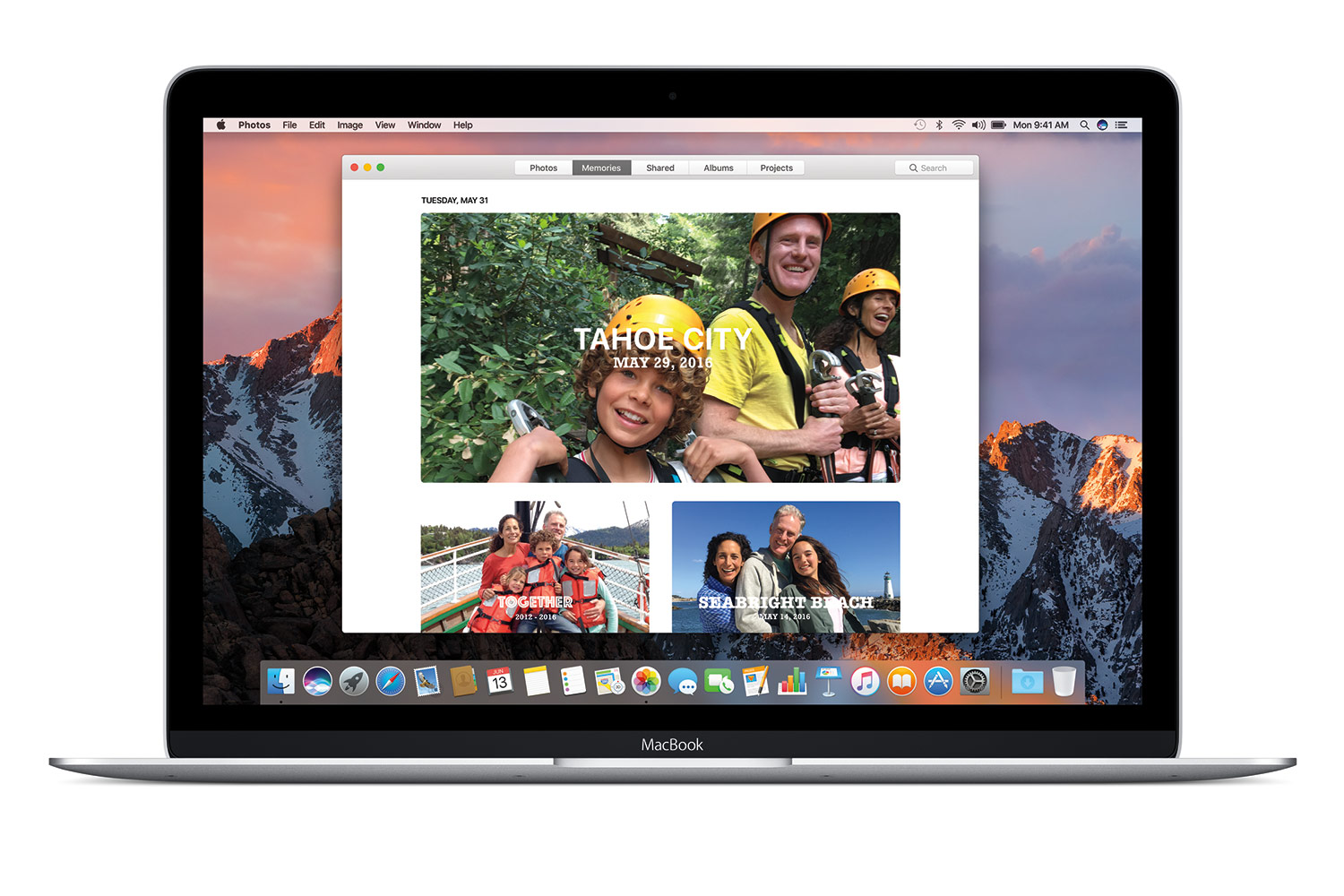The height and width of the screenshot is (896, 1344).
Task: Click volume speaker icon in menu bar
Action: pyautogui.click(x=978, y=125)
